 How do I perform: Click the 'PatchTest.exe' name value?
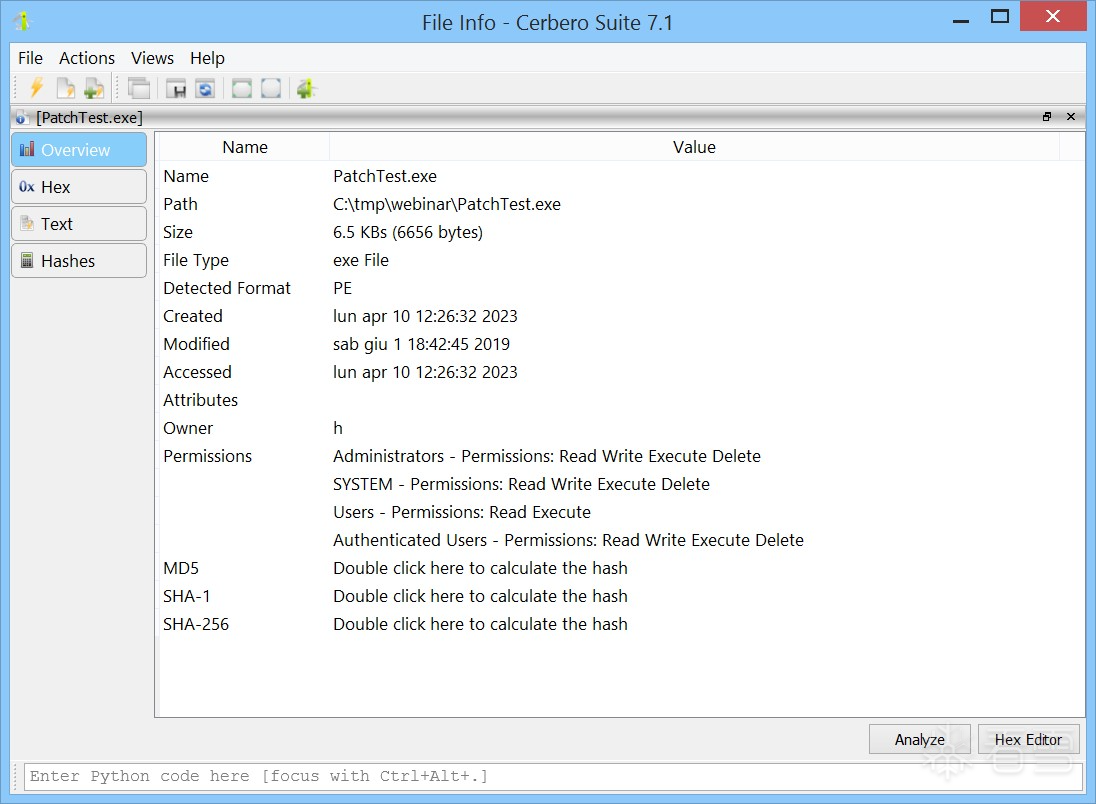(385, 176)
